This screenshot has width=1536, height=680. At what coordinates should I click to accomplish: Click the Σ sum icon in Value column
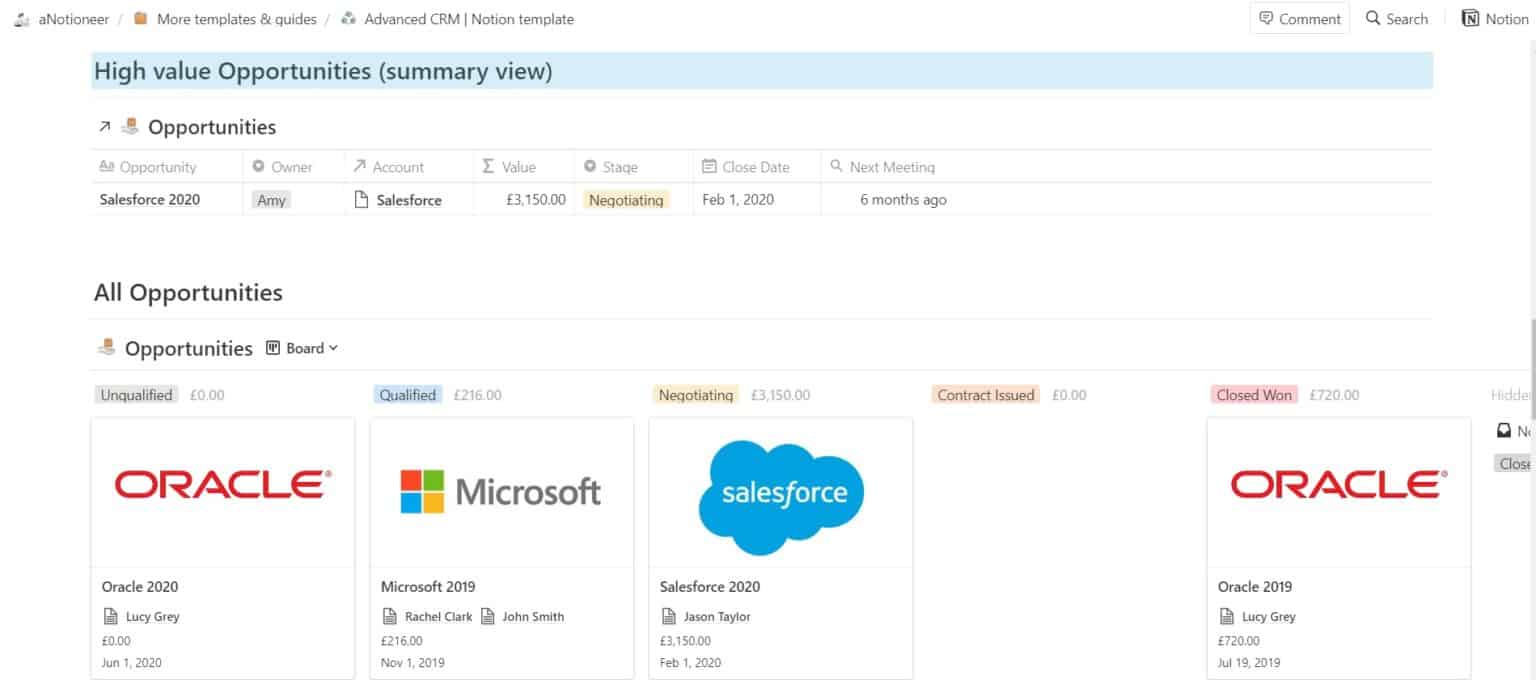coord(487,166)
